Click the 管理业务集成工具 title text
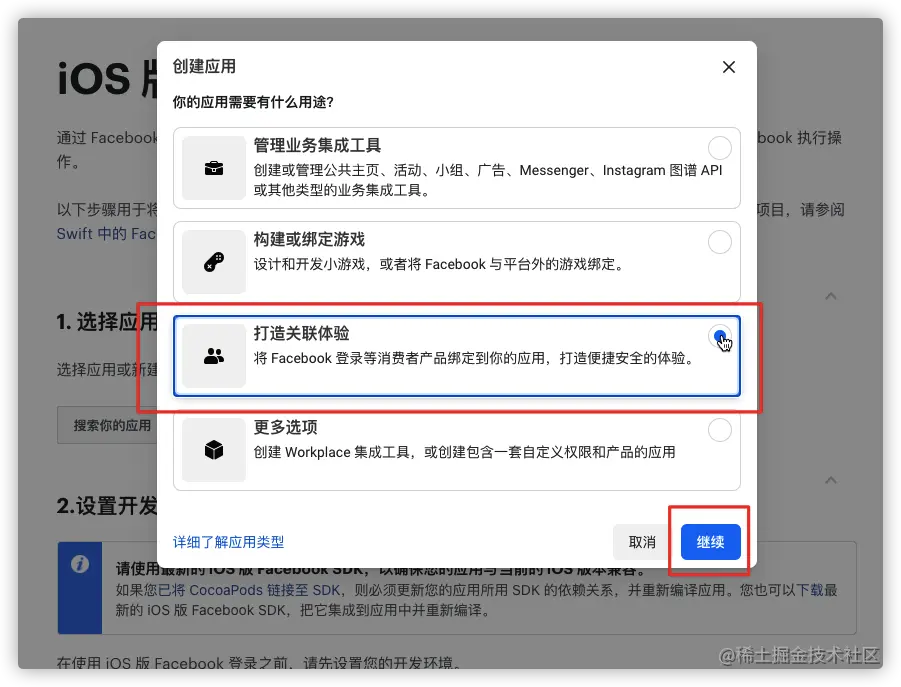901x687 pixels. point(317,145)
